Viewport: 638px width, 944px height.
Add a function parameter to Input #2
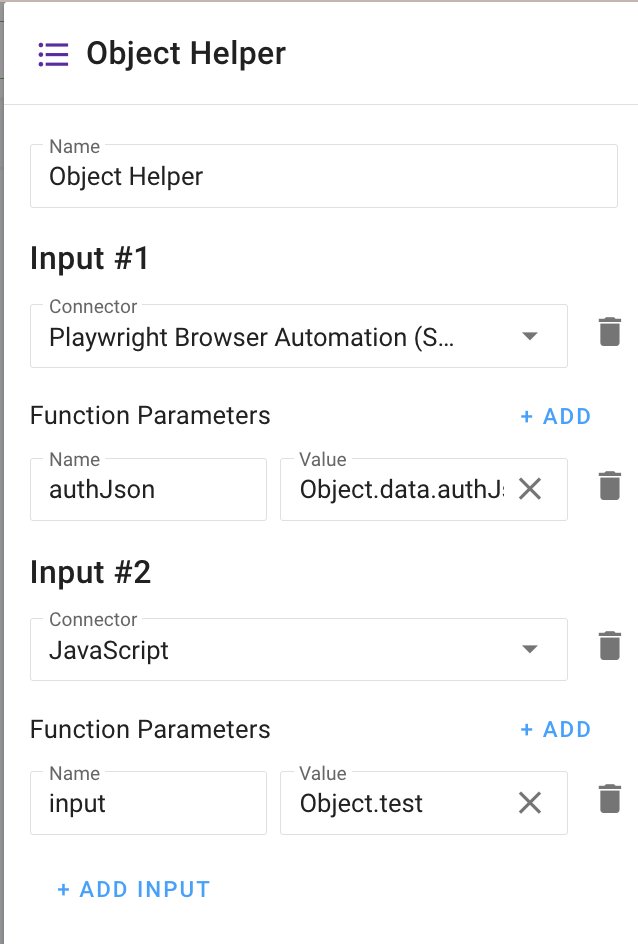coord(556,729)
